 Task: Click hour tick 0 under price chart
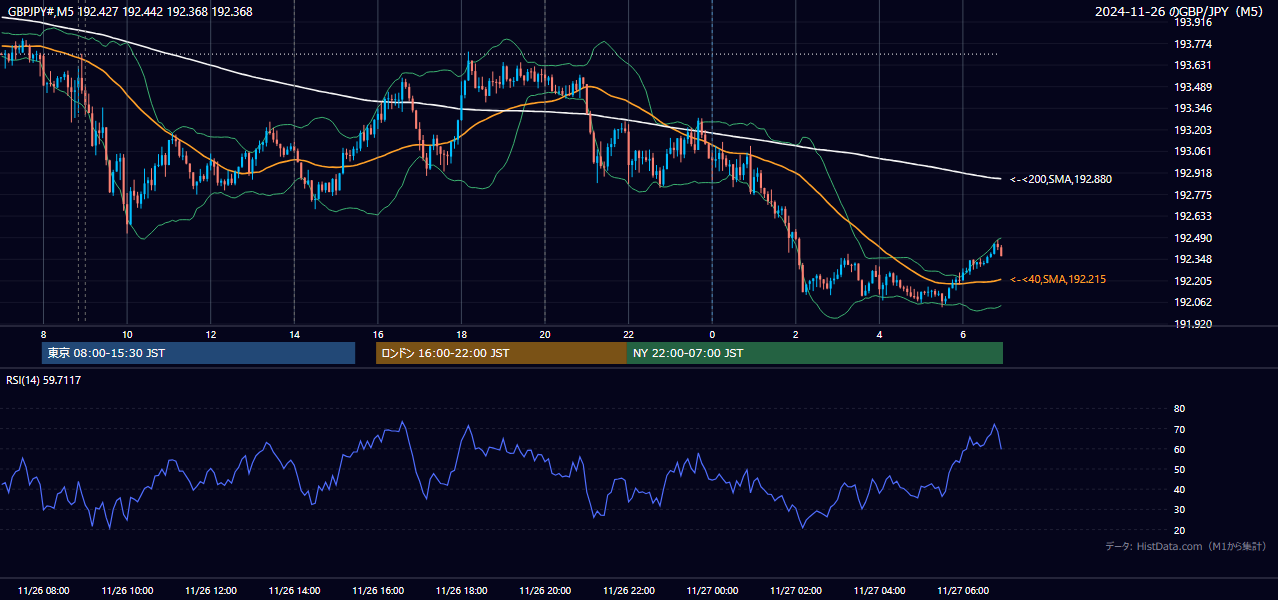point(712,334)
